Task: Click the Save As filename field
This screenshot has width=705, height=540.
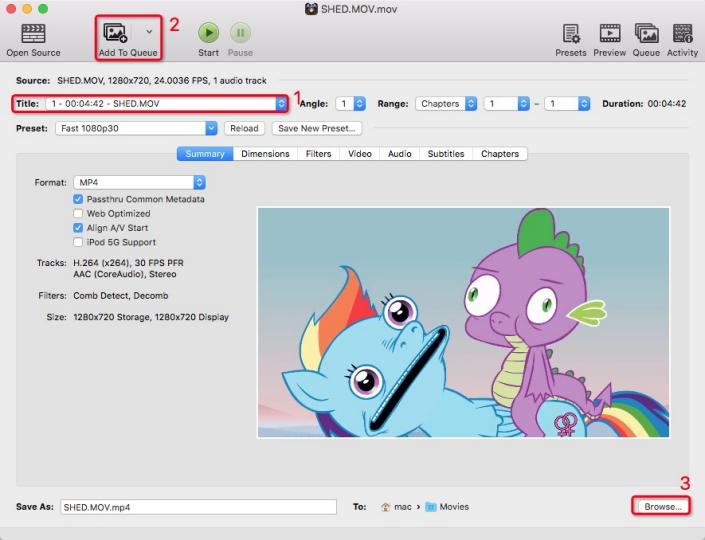Action: 198,507
